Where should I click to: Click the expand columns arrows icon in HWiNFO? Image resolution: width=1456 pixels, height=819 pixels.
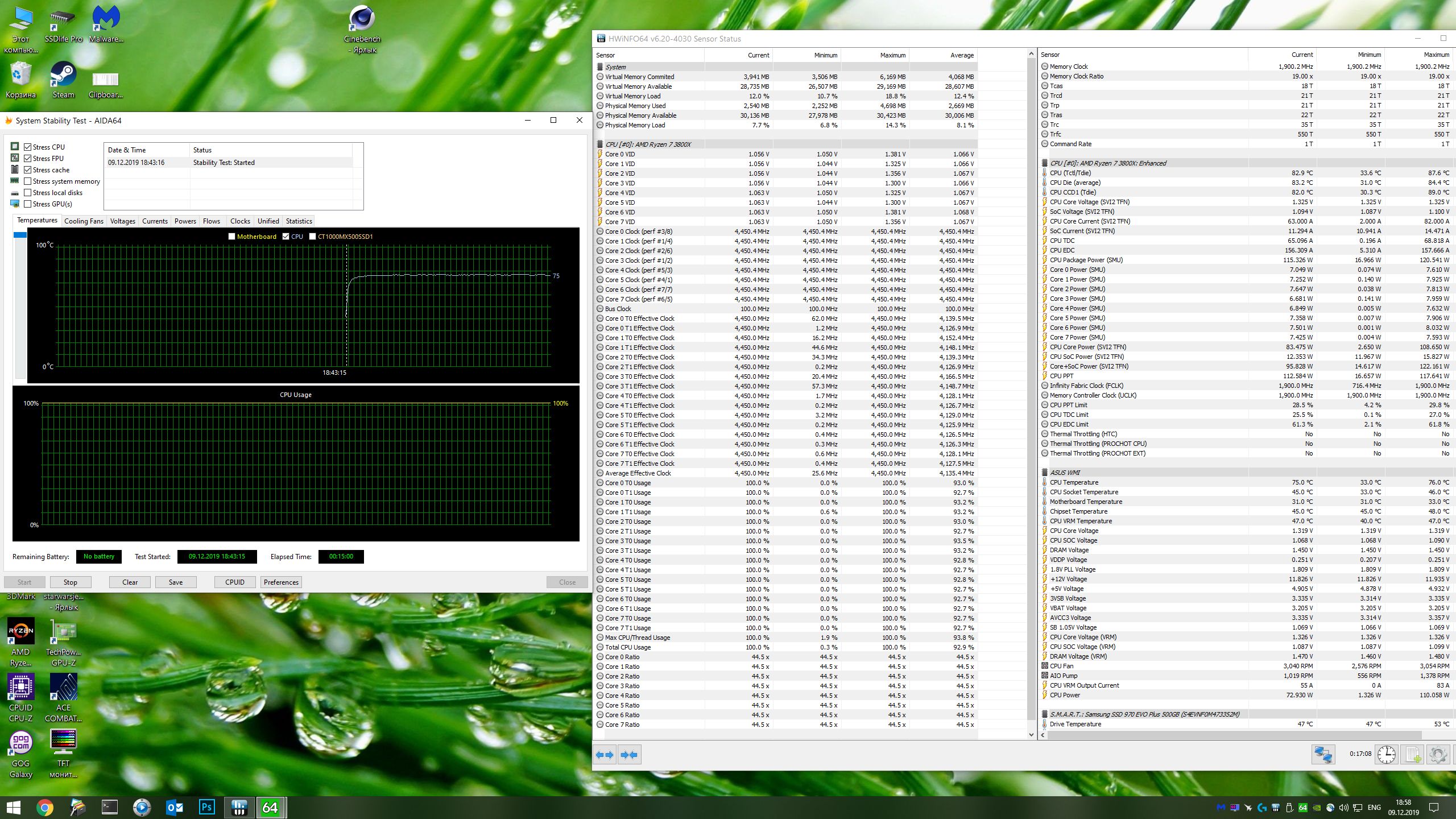pyautogui.click(x=605, y=755)
